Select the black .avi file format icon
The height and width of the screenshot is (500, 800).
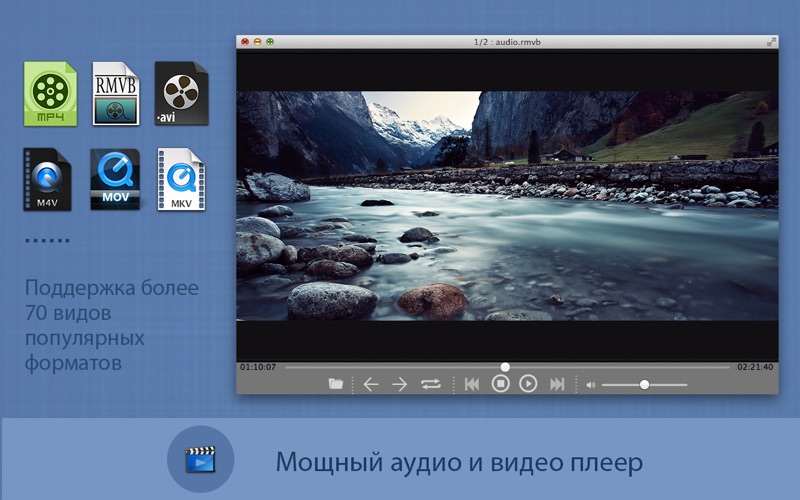181,93
